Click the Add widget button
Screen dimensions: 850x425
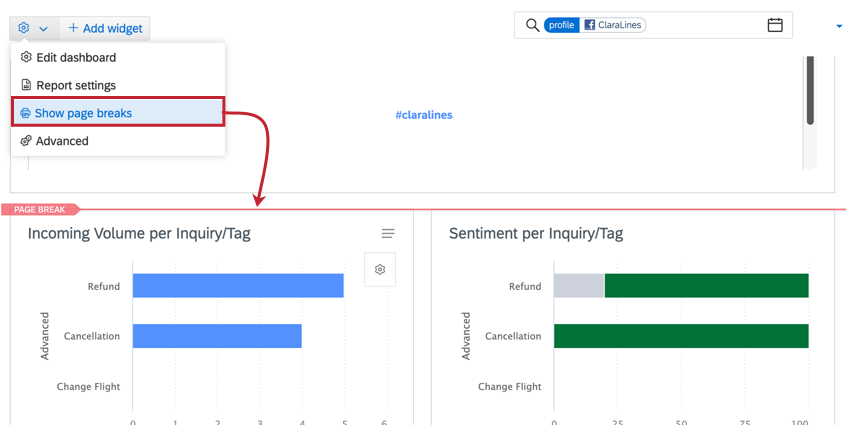point(105,28)
